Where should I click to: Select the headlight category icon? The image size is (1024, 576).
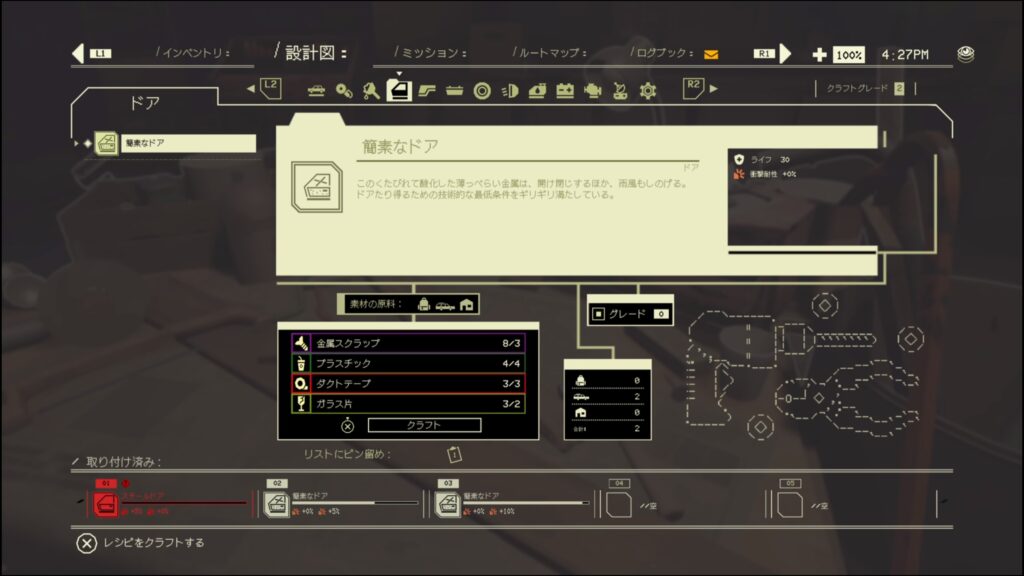[x=509, y=91]
